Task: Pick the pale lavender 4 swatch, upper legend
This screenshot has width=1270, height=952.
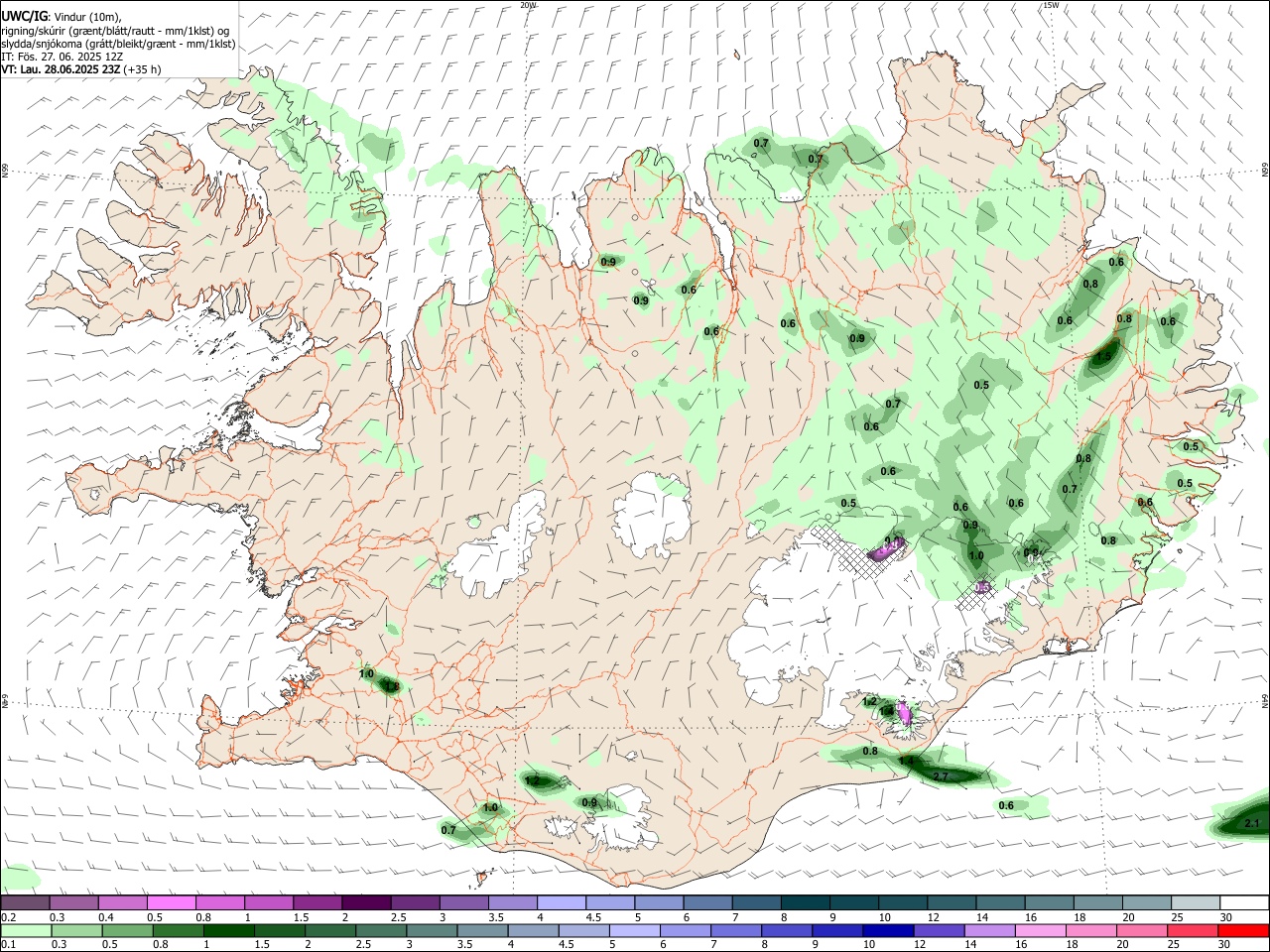Action: coord(560,903)
